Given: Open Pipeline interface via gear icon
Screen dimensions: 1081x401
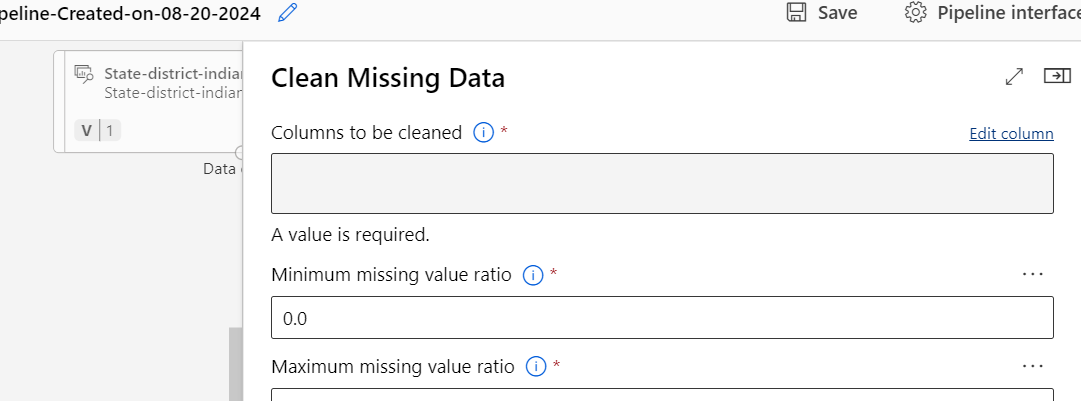Looking at the screenshot, I should [x=916, y=12].
